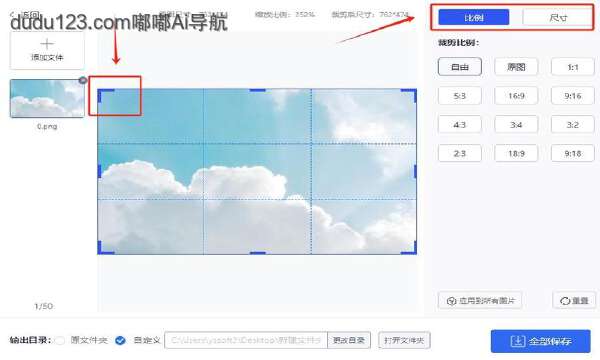Image resolution: width=600 pixels, height=360 pixels.
Task: Apply crop to all images
Action: 480,301
